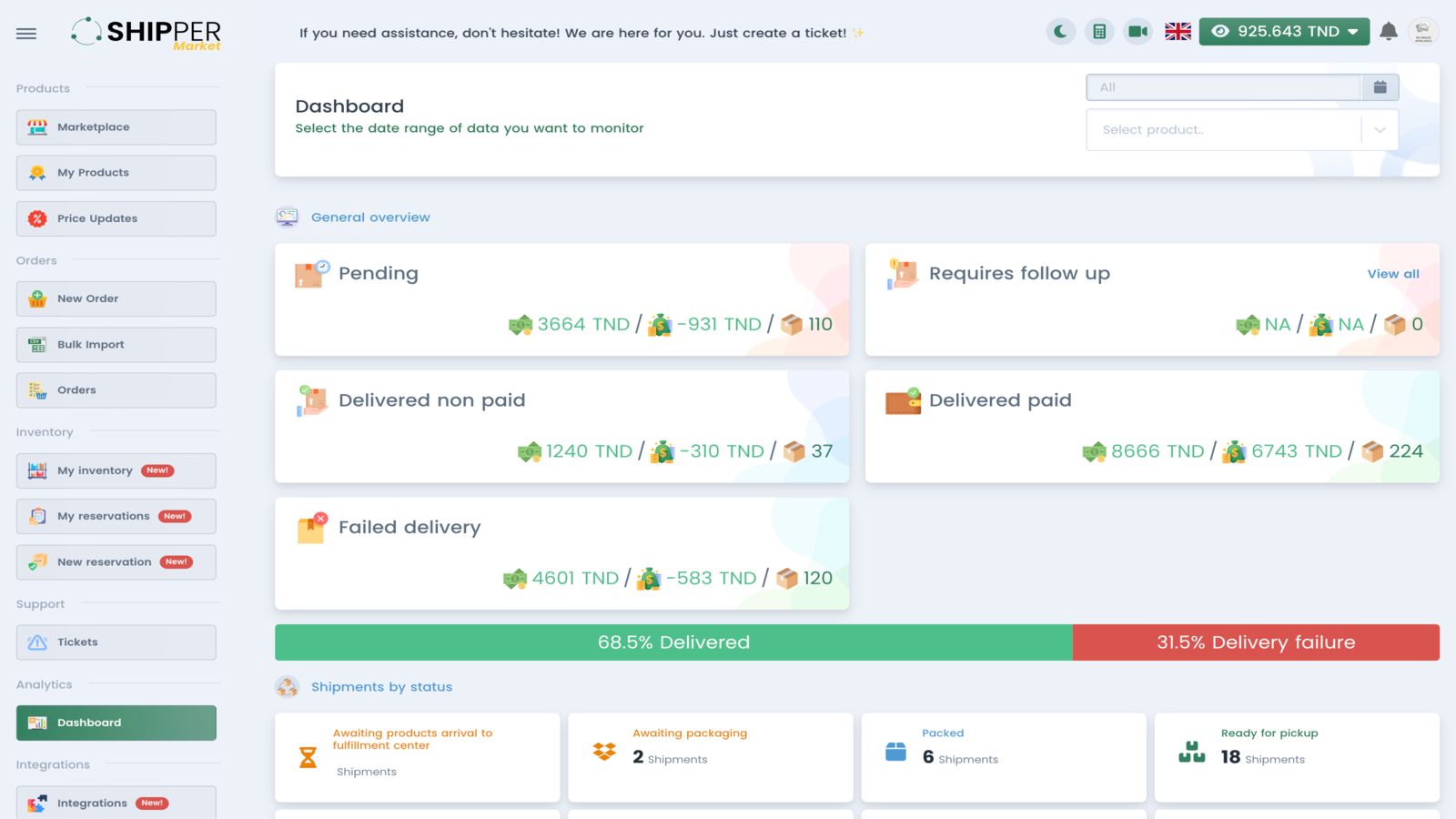Click Pending package count 110
Image resolution: width=1456 pixels, height=819 pixels.
pyautogui.click(x=820, y=325)
